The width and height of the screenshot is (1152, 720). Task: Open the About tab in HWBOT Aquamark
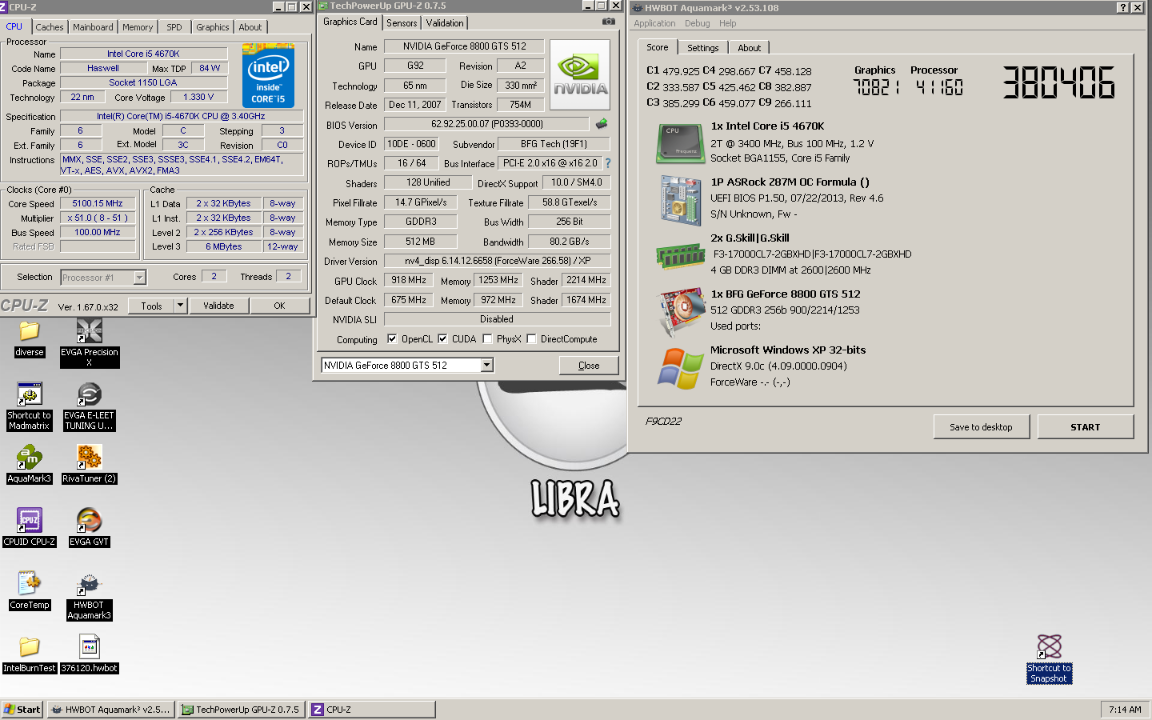click(749, 48)
